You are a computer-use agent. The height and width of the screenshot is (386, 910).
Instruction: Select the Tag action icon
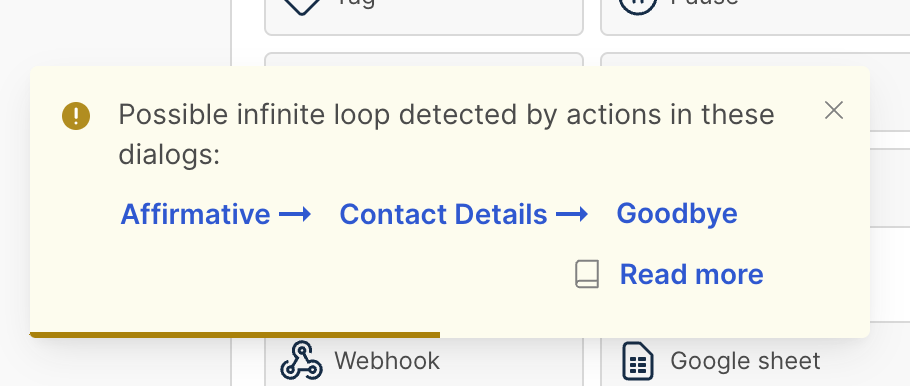(x=302, y=5)
